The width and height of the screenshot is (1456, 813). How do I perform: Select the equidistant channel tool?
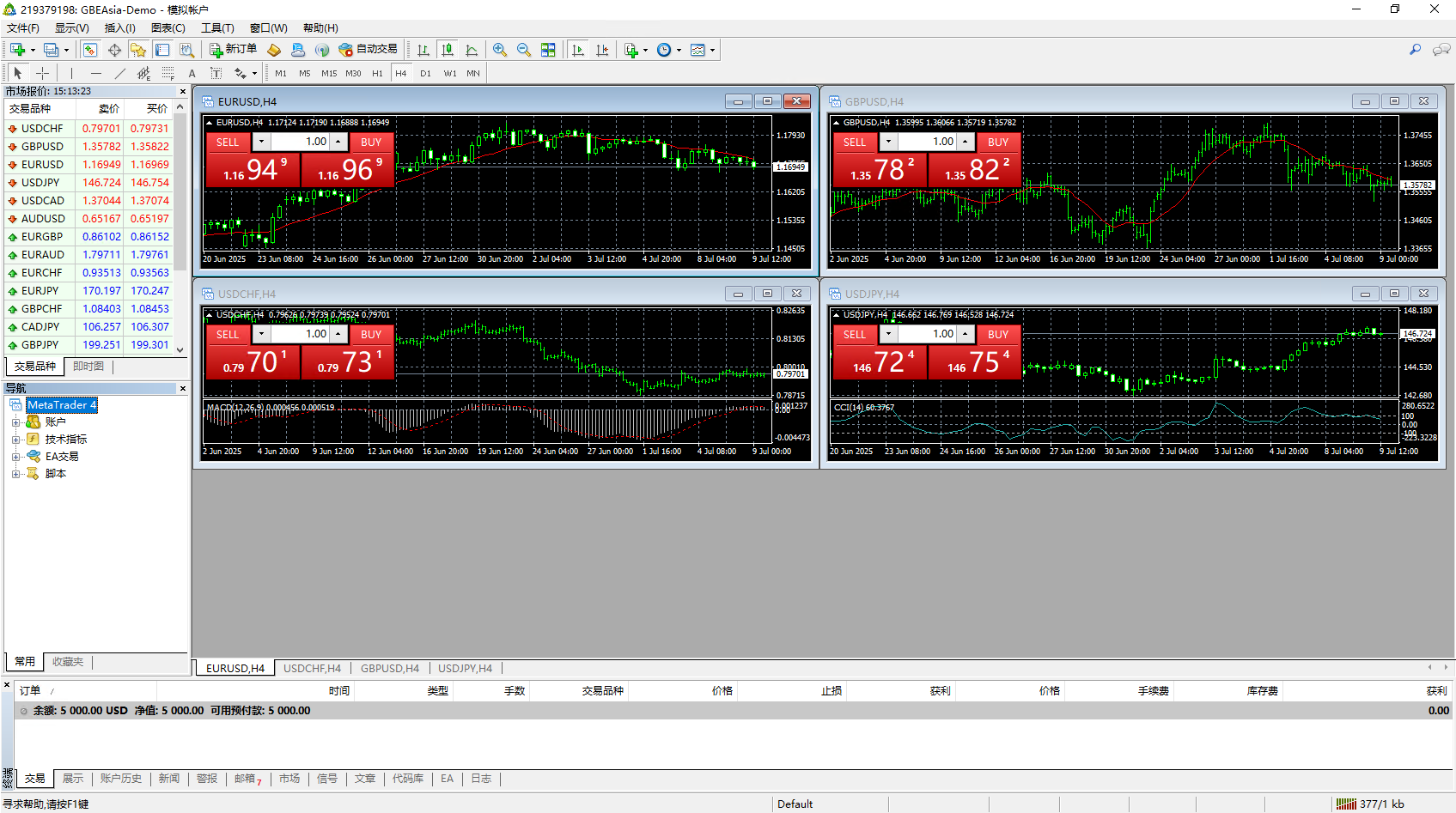point(143,73)
